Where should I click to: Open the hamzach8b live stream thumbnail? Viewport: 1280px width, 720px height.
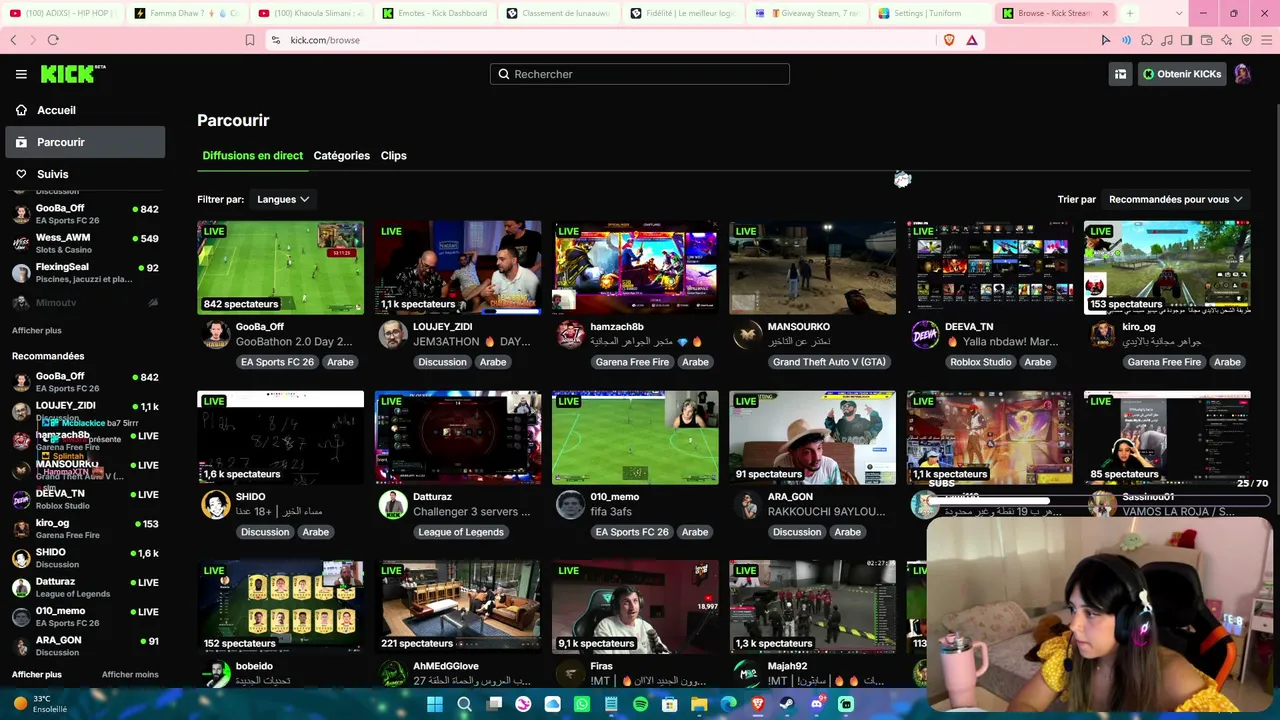click(635, 268)
